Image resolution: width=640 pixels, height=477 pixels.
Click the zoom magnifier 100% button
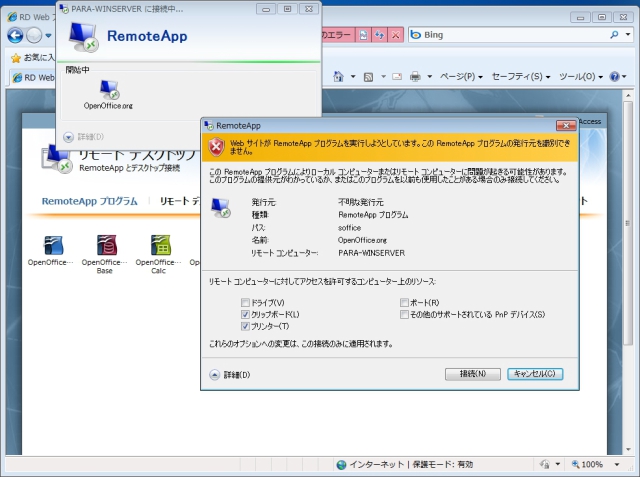tap(587, 464)
